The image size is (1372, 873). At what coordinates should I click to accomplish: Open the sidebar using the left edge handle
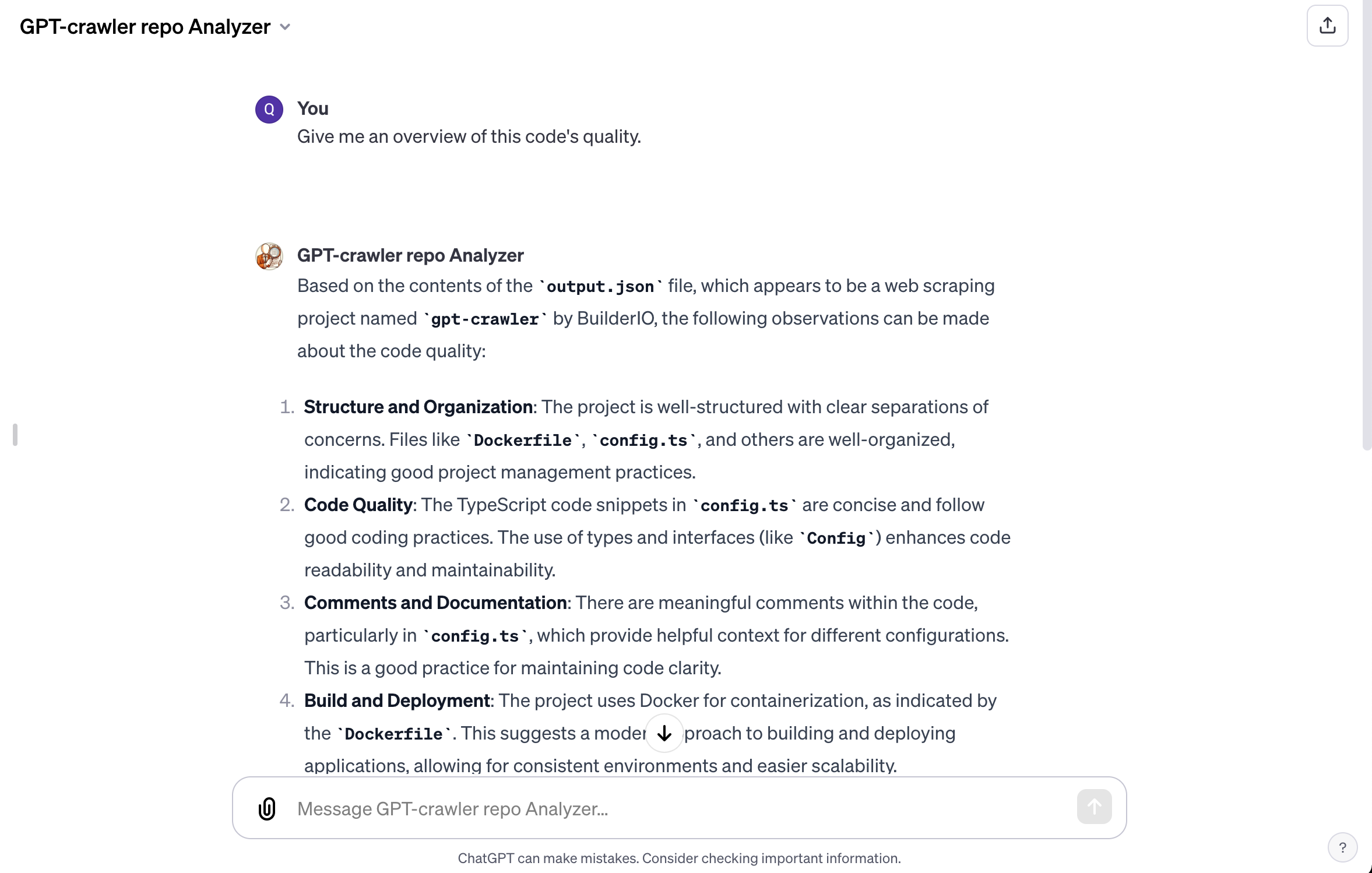[x=15, y=435]
